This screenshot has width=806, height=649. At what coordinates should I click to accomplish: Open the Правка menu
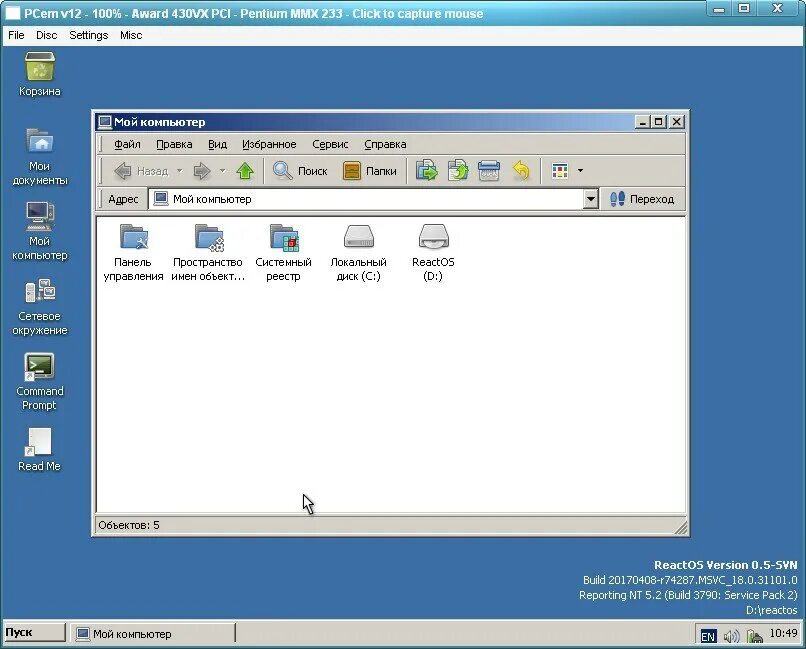pyautogui.click(x=174, y=144)
